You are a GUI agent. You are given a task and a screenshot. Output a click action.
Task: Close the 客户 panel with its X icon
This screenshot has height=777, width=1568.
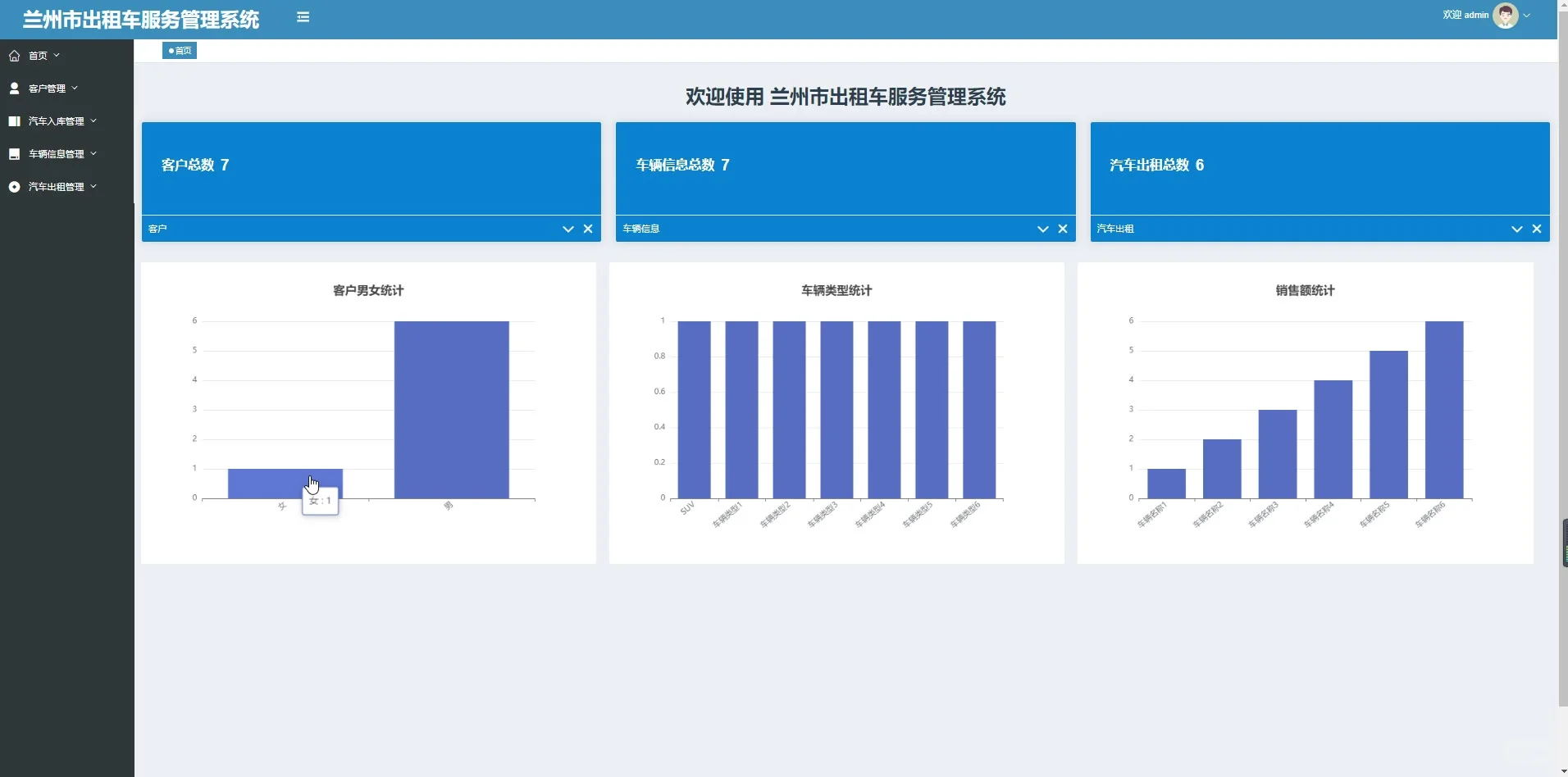click(589, 229)
